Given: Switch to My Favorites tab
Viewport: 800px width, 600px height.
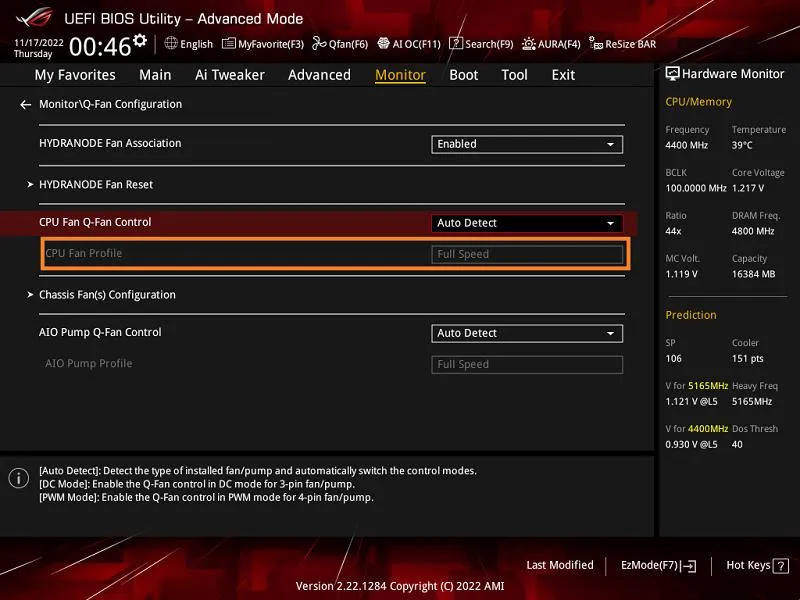Looking at the screenshot, I should pos(75,75).
